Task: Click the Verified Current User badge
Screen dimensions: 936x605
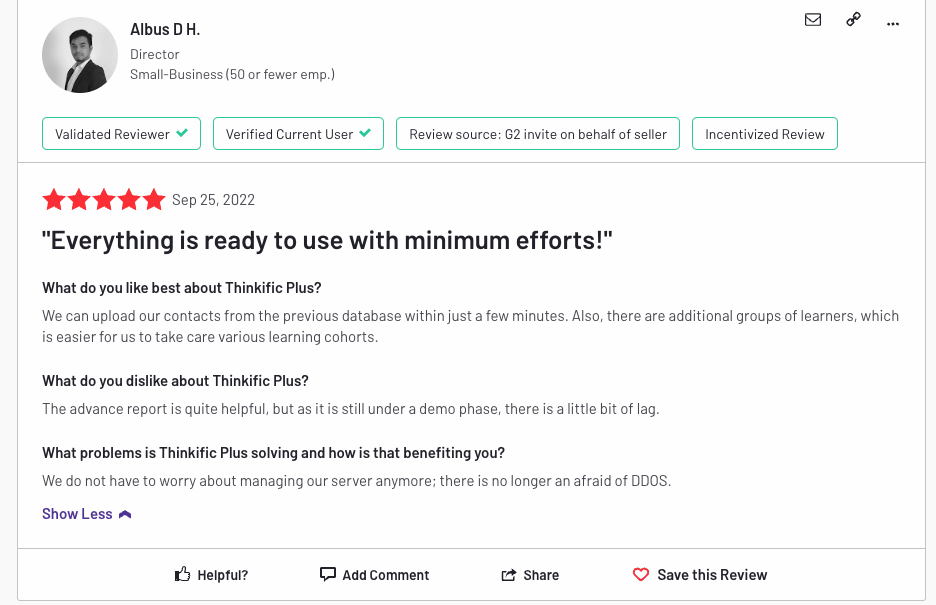Action: 298,134
